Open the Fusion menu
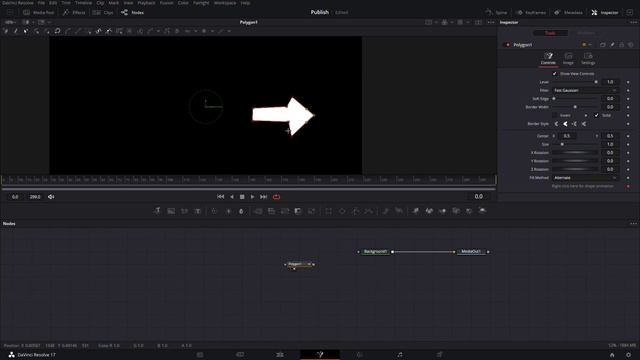This screenshot has width=640, height=360. [166, 3]
